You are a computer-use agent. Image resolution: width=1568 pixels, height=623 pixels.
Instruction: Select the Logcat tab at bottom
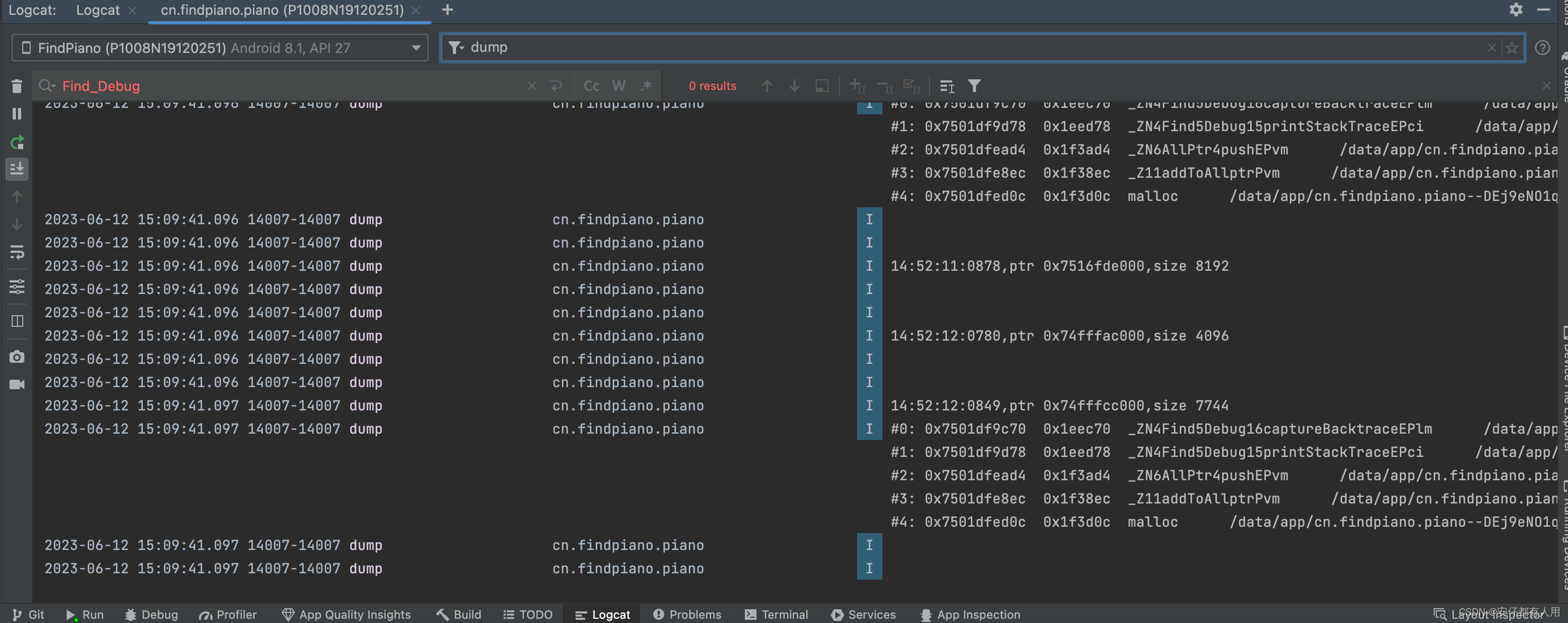tap(611, 614)
